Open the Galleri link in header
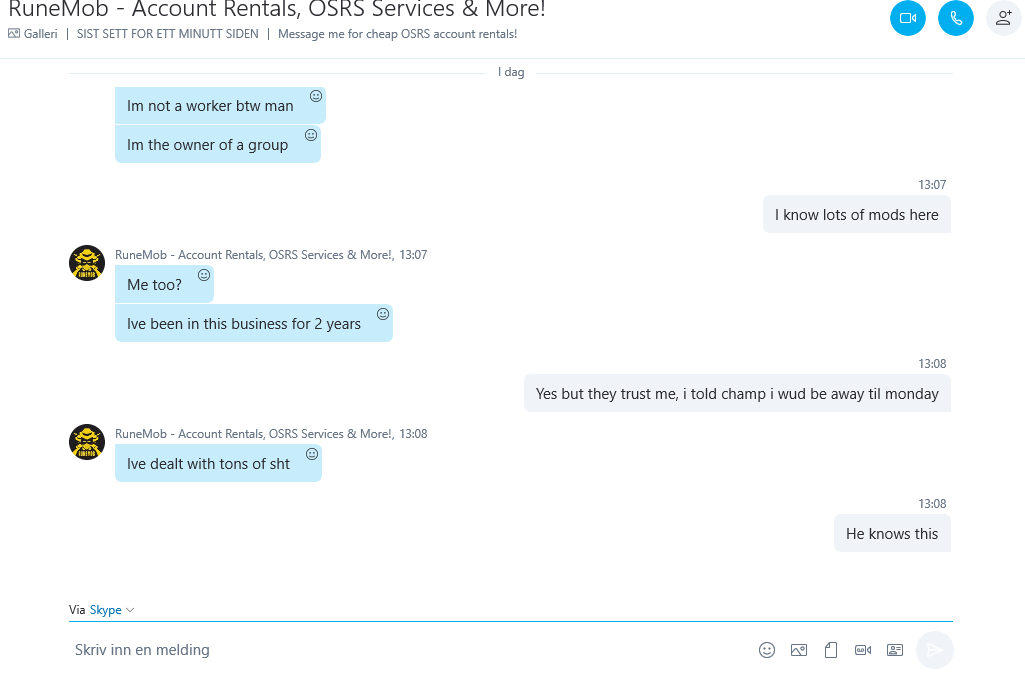The image size is (1025, 674). click(33, 33)
